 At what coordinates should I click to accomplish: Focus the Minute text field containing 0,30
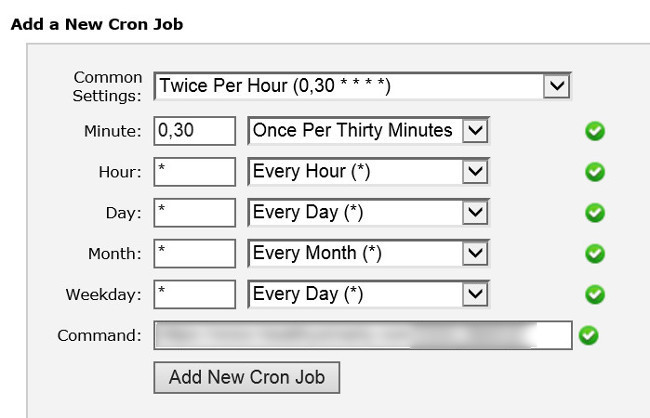(x=195, y=131)
